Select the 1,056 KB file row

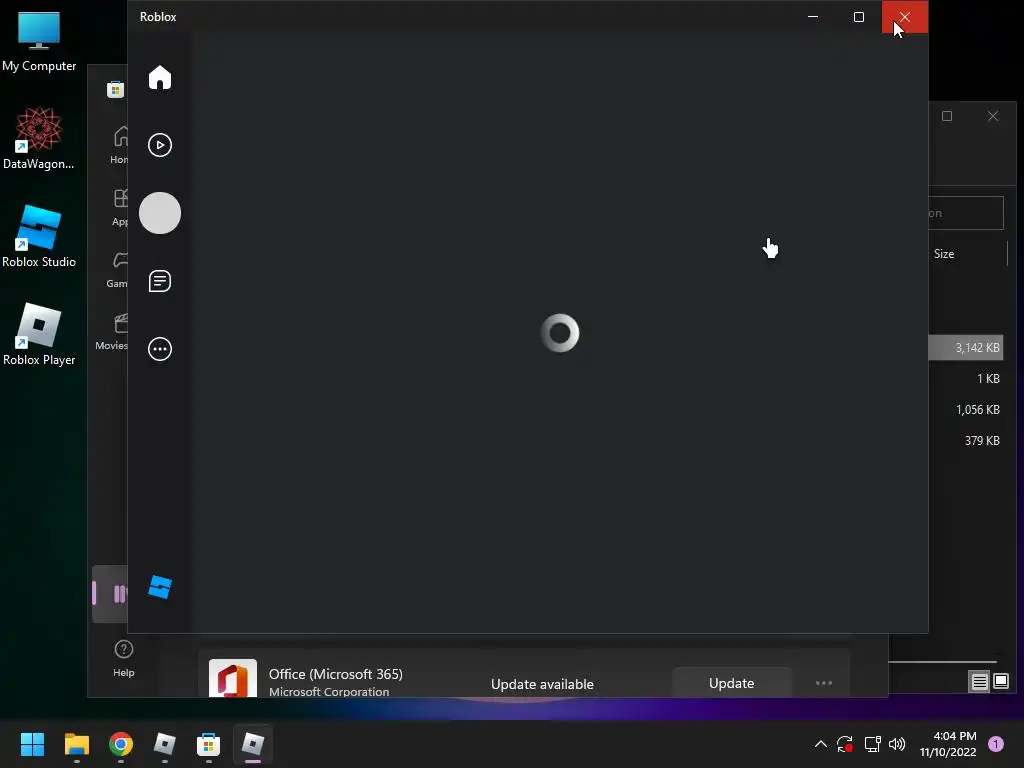pyautogui.click(x=966, y=409)
